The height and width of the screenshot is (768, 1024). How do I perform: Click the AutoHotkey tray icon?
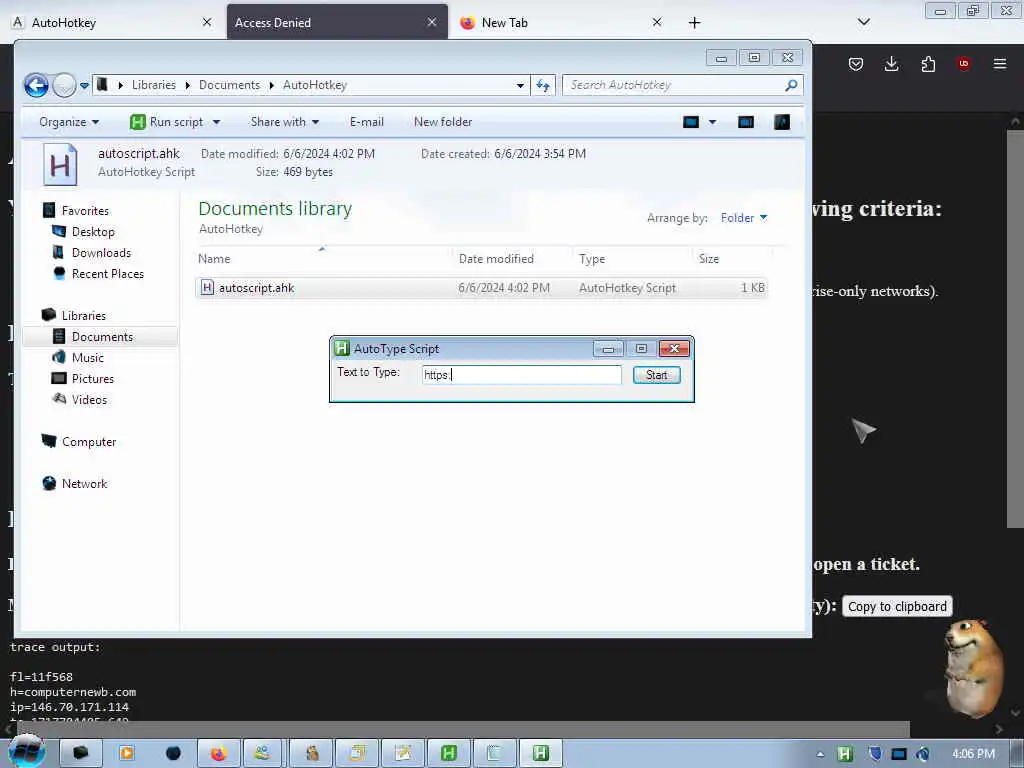[x=844, y=754]
